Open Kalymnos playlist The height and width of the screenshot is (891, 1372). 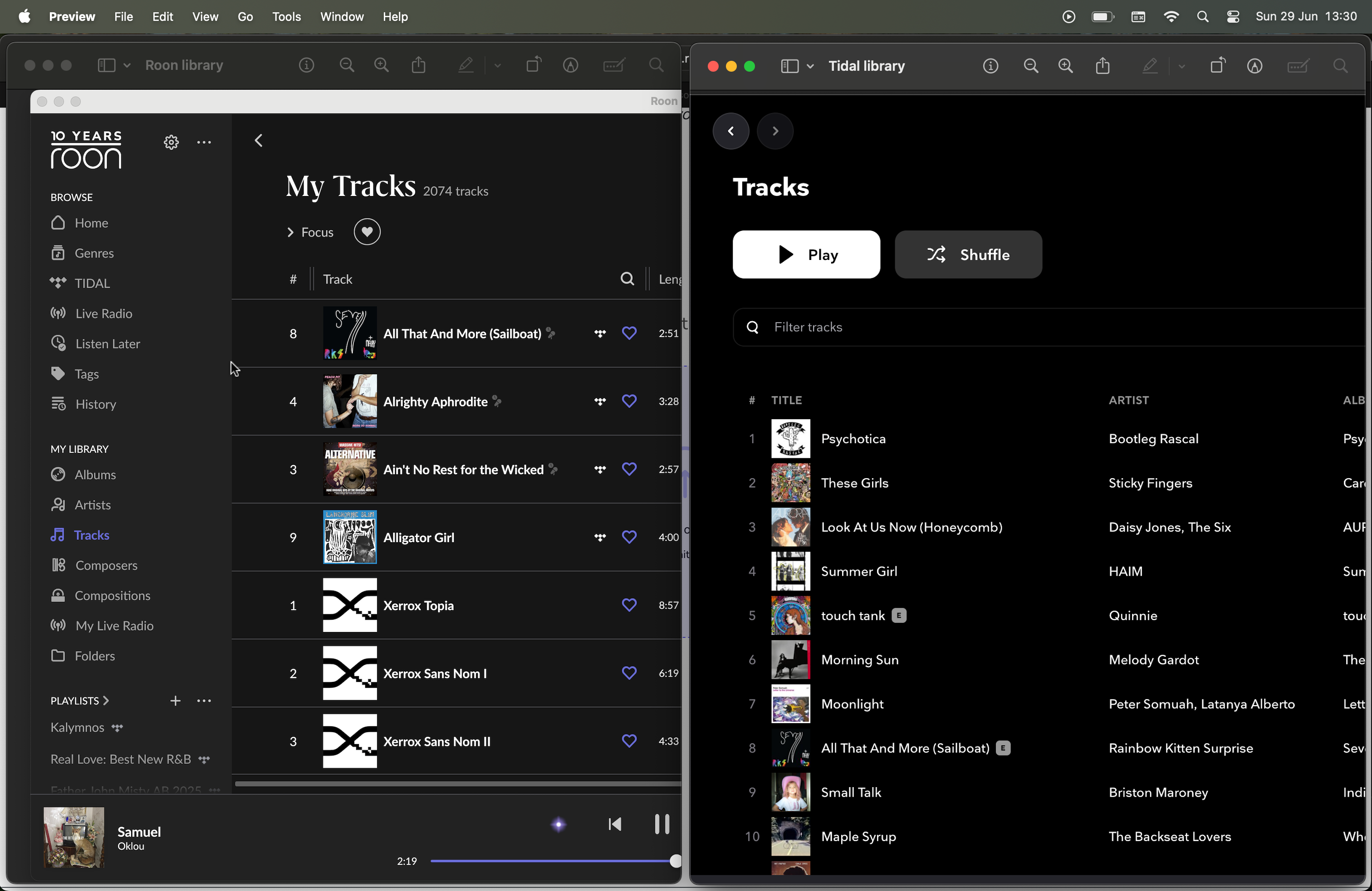(77, 727)
